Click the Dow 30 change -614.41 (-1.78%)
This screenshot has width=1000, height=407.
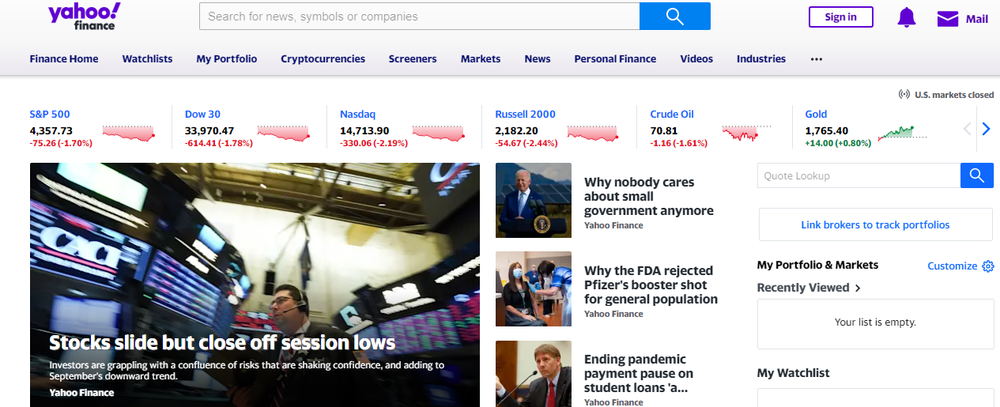tap(219, 144)
